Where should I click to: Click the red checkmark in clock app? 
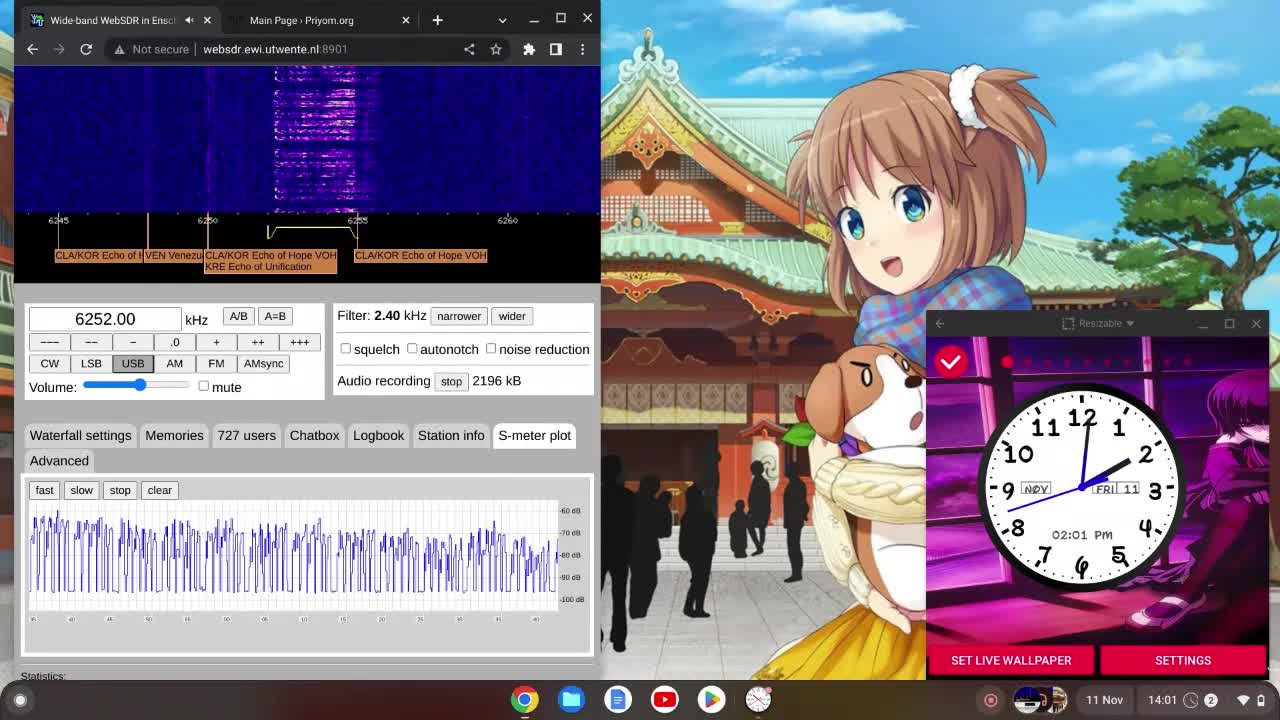click(951, 362)
